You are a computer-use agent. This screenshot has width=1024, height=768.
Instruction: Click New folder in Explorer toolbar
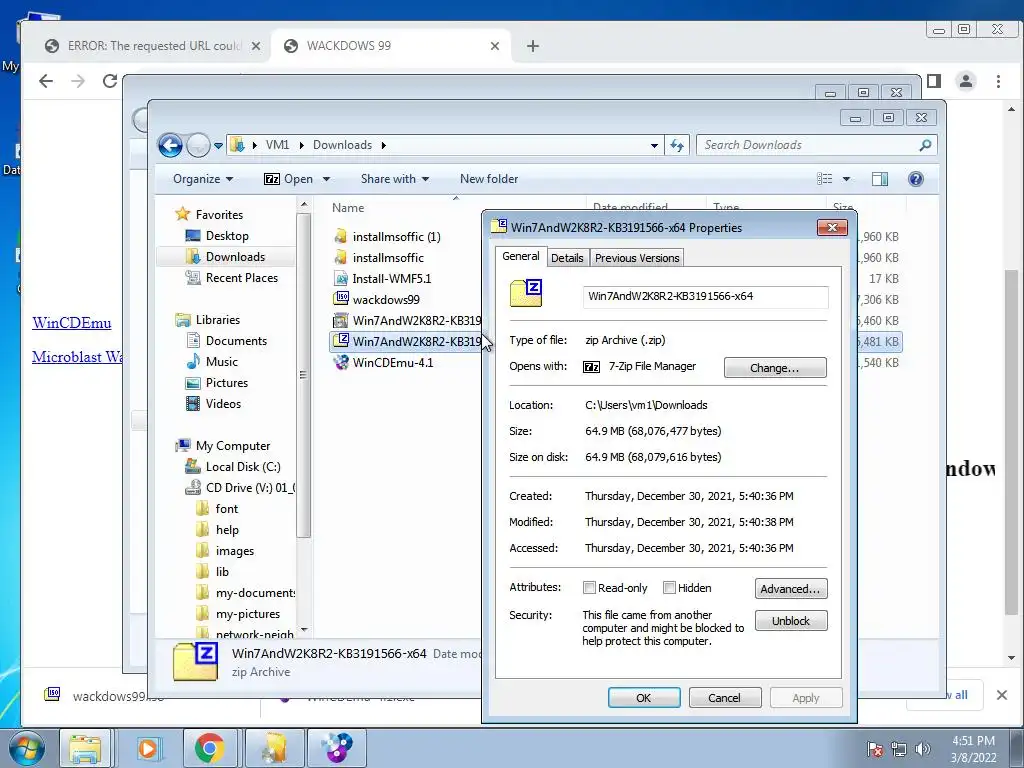[488, 179]
